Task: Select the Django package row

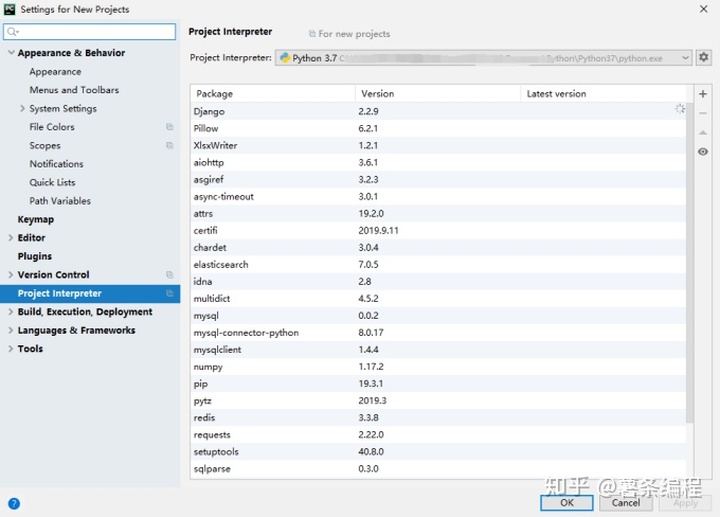Action: pos(439,111)
